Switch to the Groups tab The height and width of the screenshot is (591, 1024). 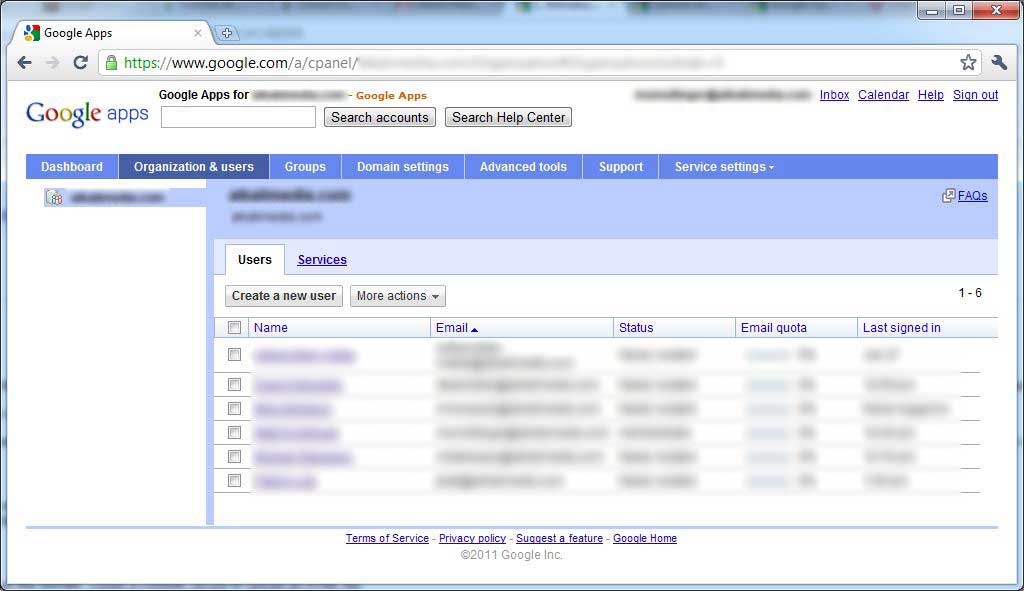(x=305, y=167)
